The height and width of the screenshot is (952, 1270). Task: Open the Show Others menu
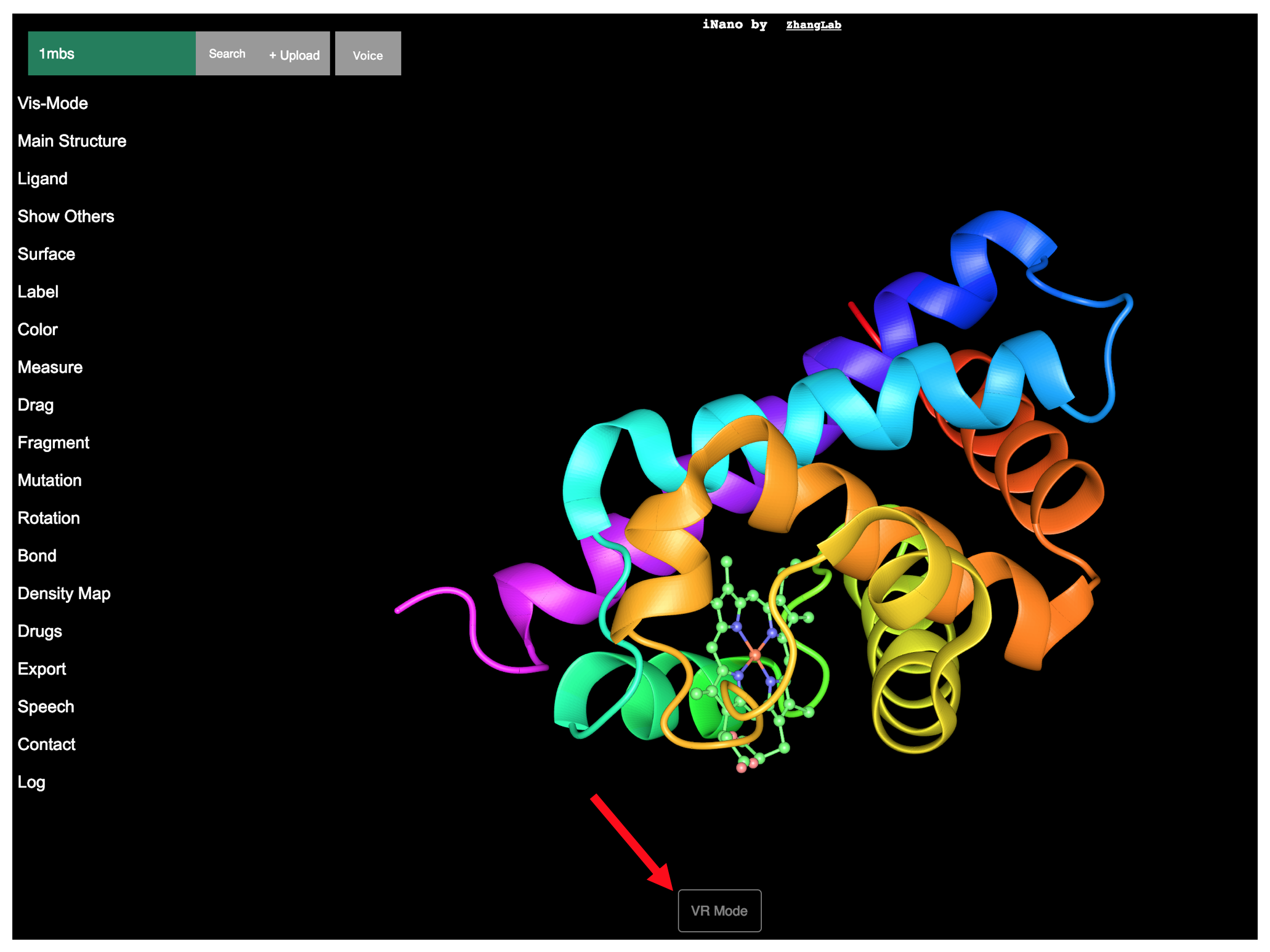click(65, 216)
